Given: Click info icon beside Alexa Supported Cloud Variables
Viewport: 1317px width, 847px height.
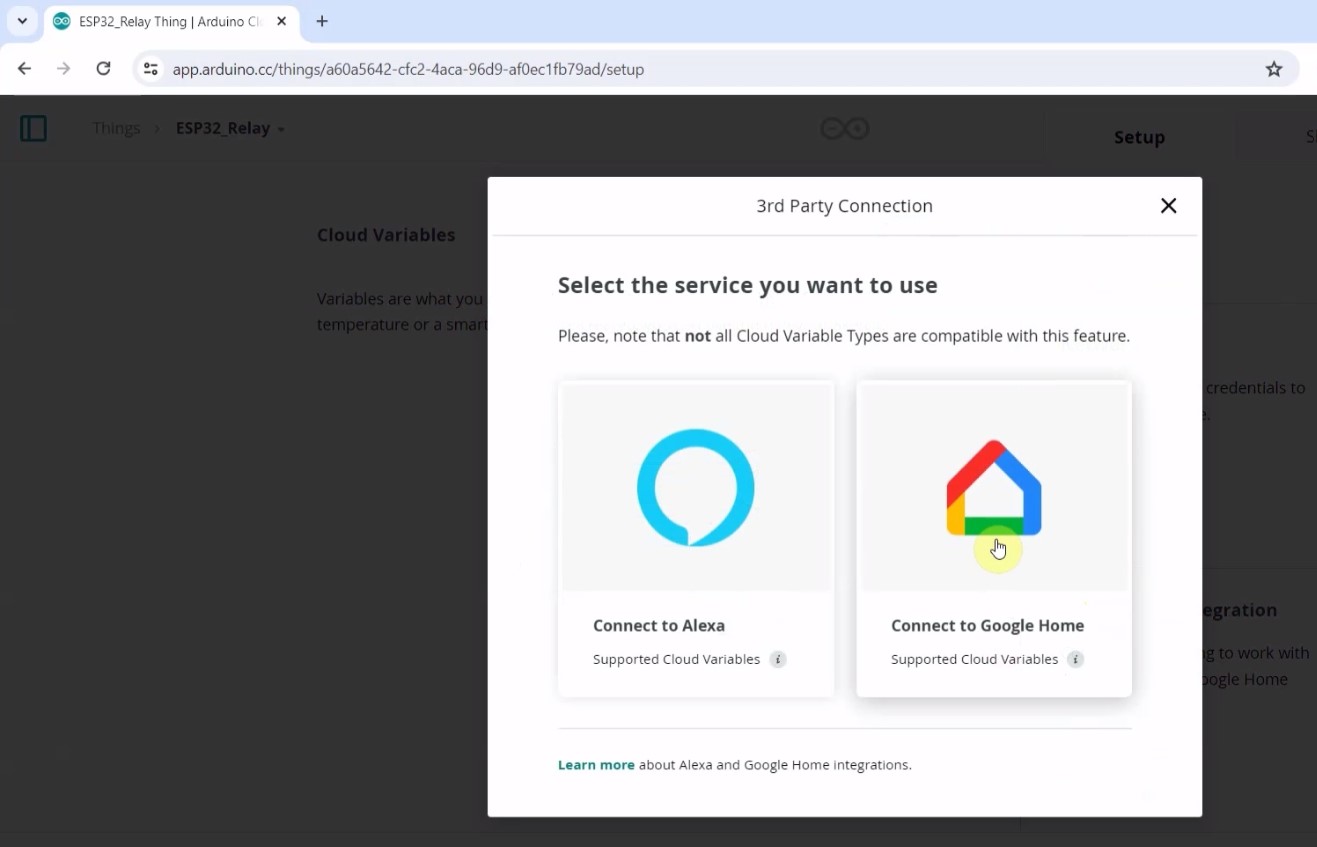Looking at the screenshot, I should (778, 660).
